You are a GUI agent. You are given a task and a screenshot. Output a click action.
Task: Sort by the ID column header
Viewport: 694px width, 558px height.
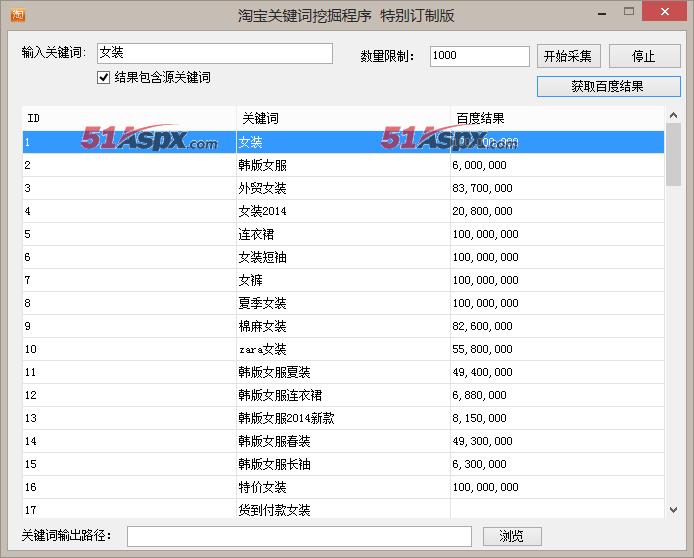click(129, 118)
